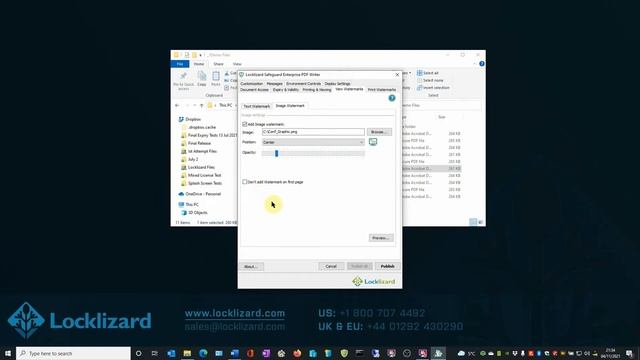The height and width of the screenshot is (360, 640).
Task: Click Select all in Explorer ribbon
Action: point(428,73)
